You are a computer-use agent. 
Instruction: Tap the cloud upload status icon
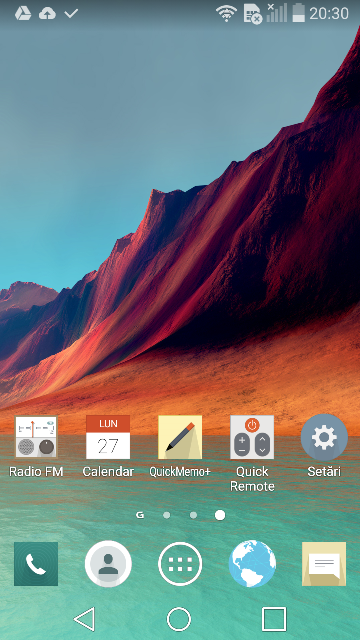(x=47, y=14)
